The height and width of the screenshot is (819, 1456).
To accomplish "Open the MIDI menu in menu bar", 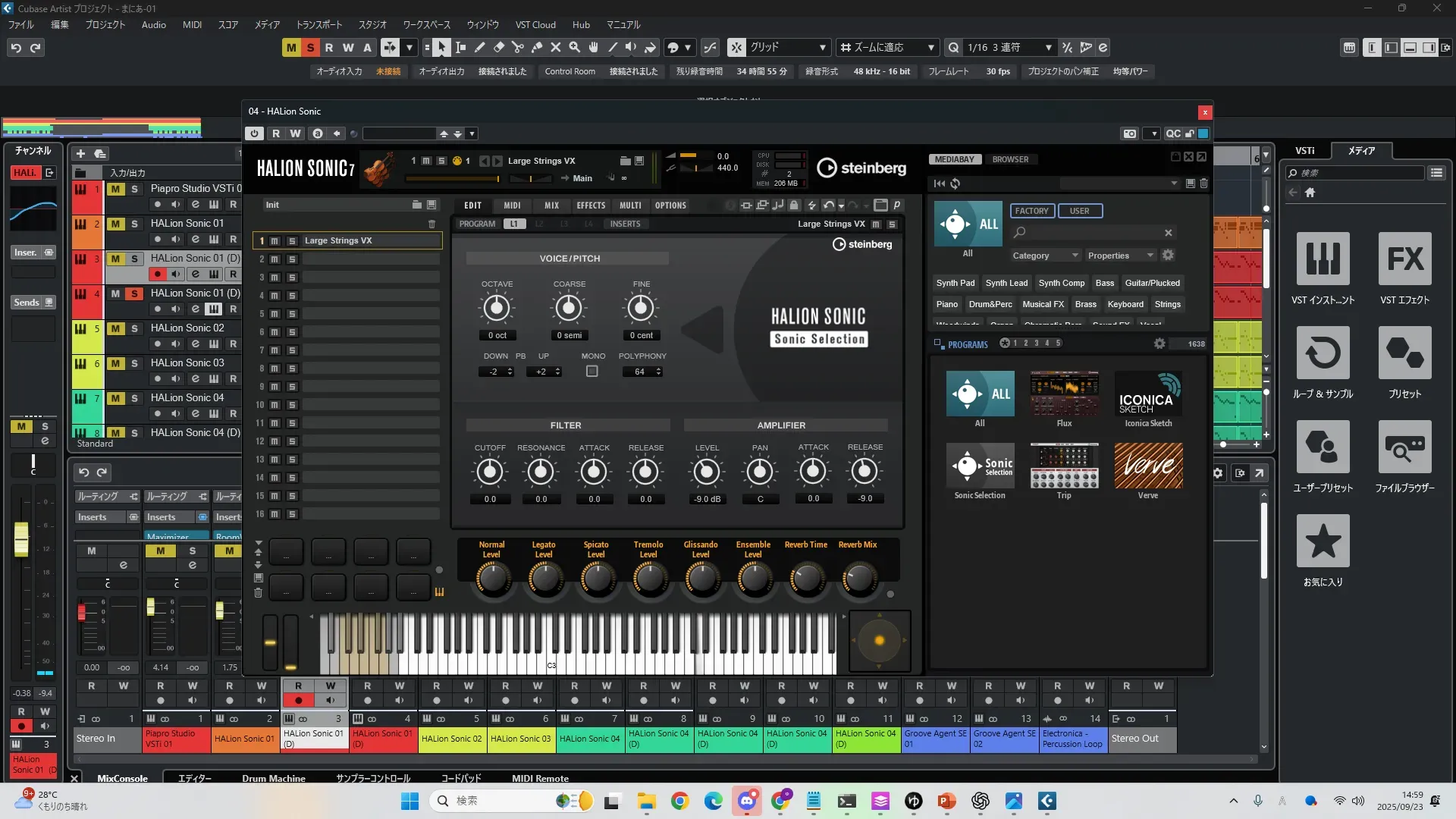I will pos(192,25).
